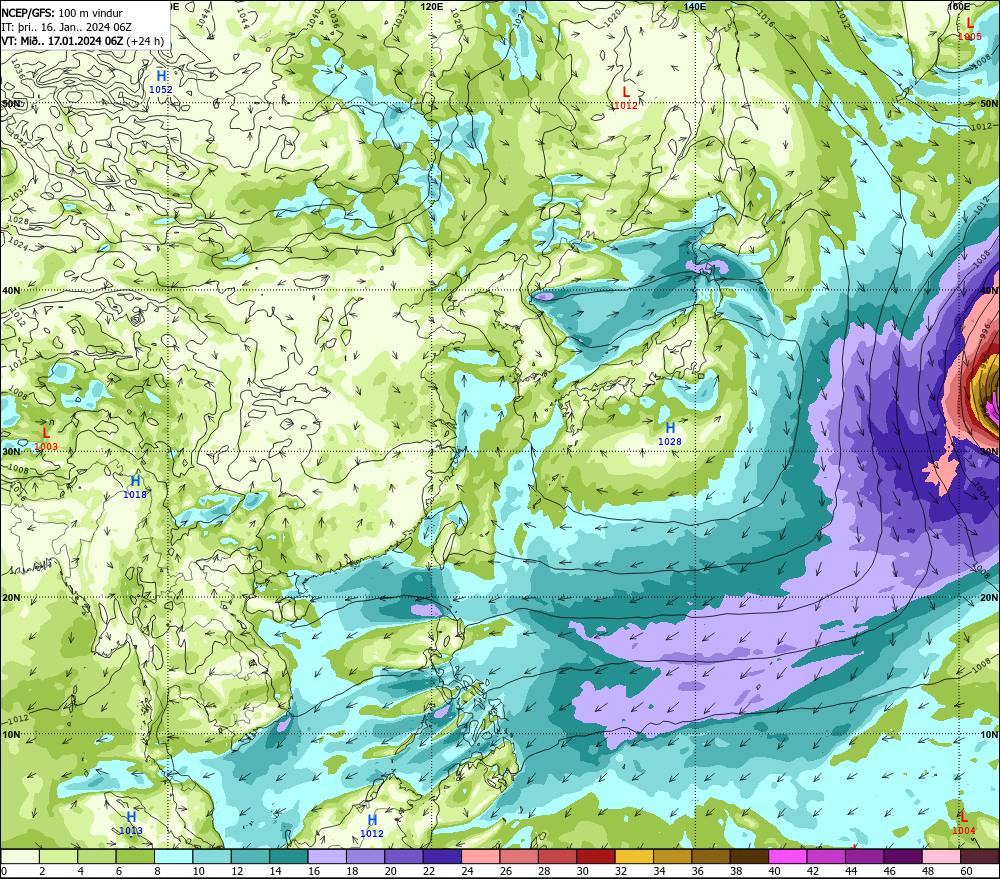Select the golden yellow 32–34 legend swatch
The image size is (1000, 879).
[634, 856]
